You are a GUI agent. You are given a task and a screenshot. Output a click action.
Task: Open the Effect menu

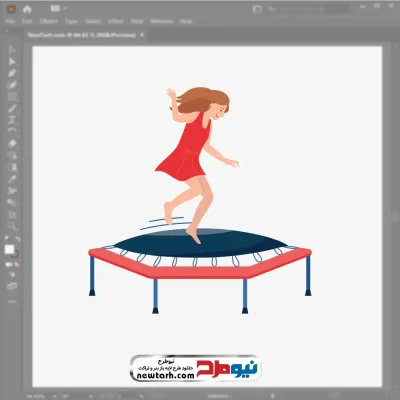point(116,21)
